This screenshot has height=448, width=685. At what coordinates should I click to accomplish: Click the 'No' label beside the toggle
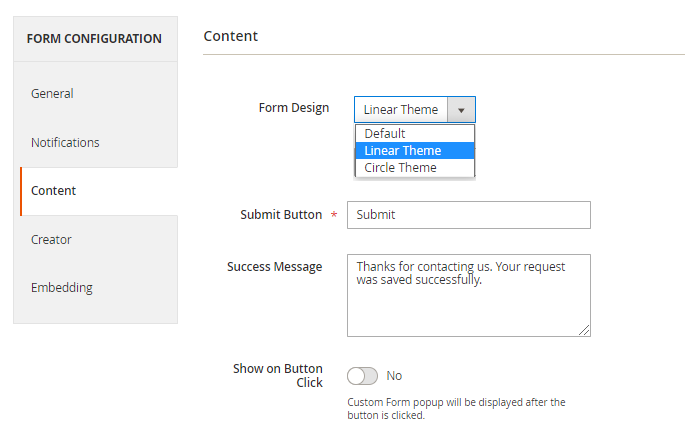point(394,376)
